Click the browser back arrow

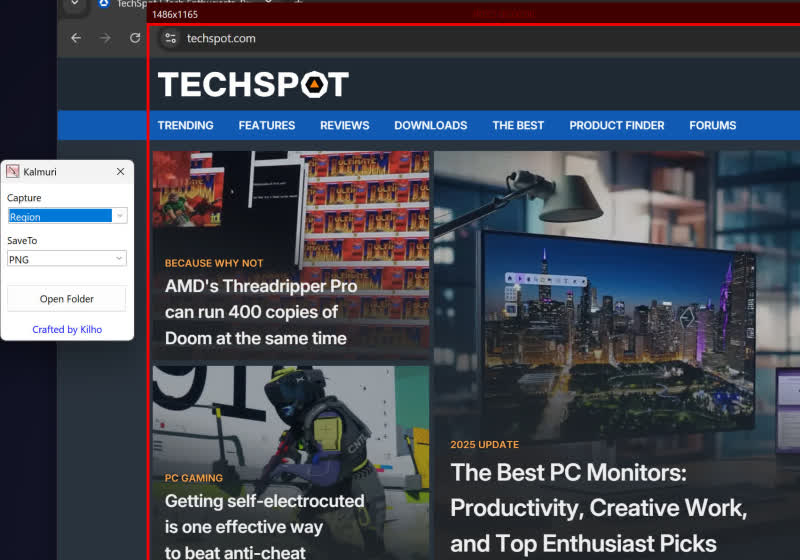click(76, 38)
